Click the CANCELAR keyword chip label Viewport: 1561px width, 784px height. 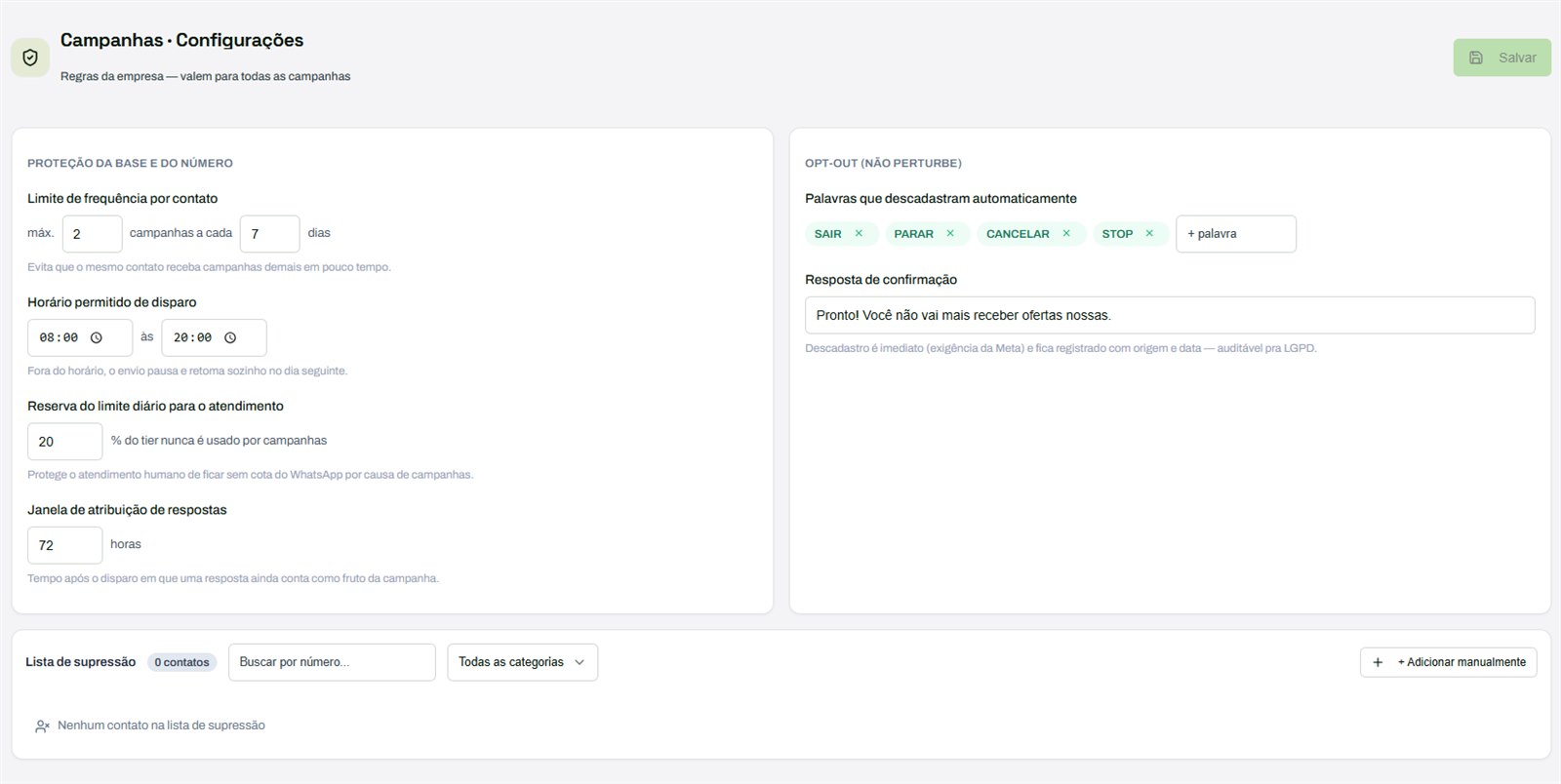tap(1018, 234)
